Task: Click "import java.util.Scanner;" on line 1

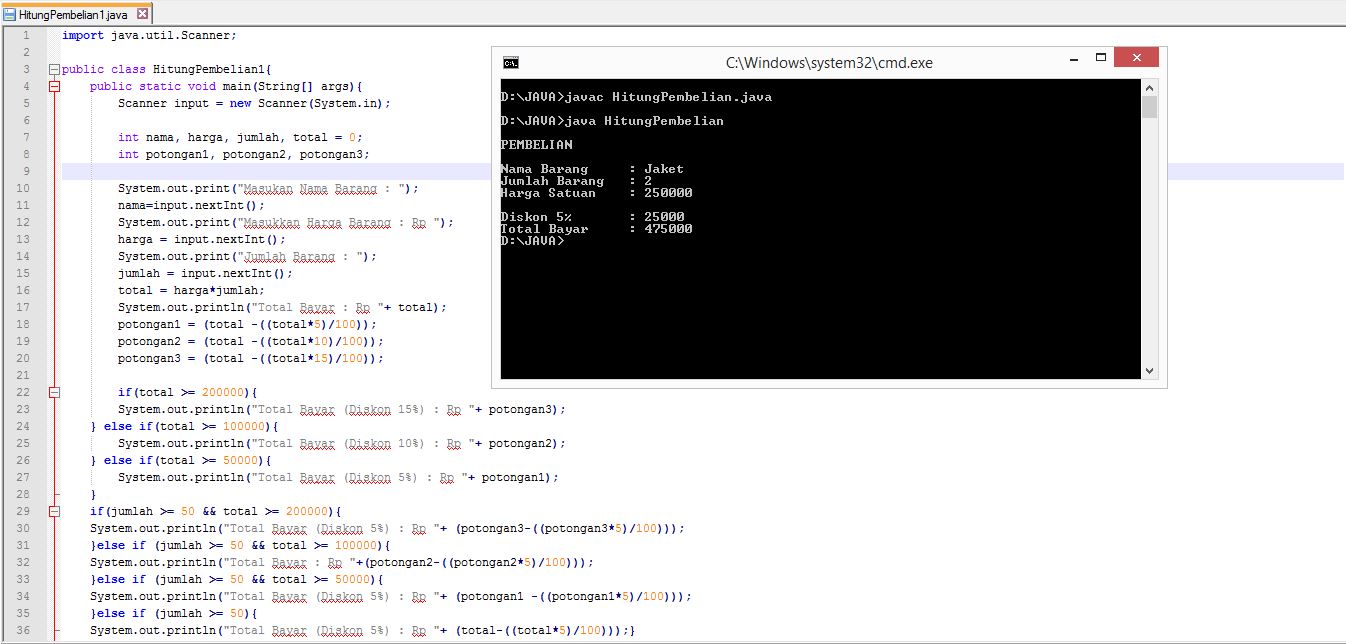Action: tap(149, 35)
